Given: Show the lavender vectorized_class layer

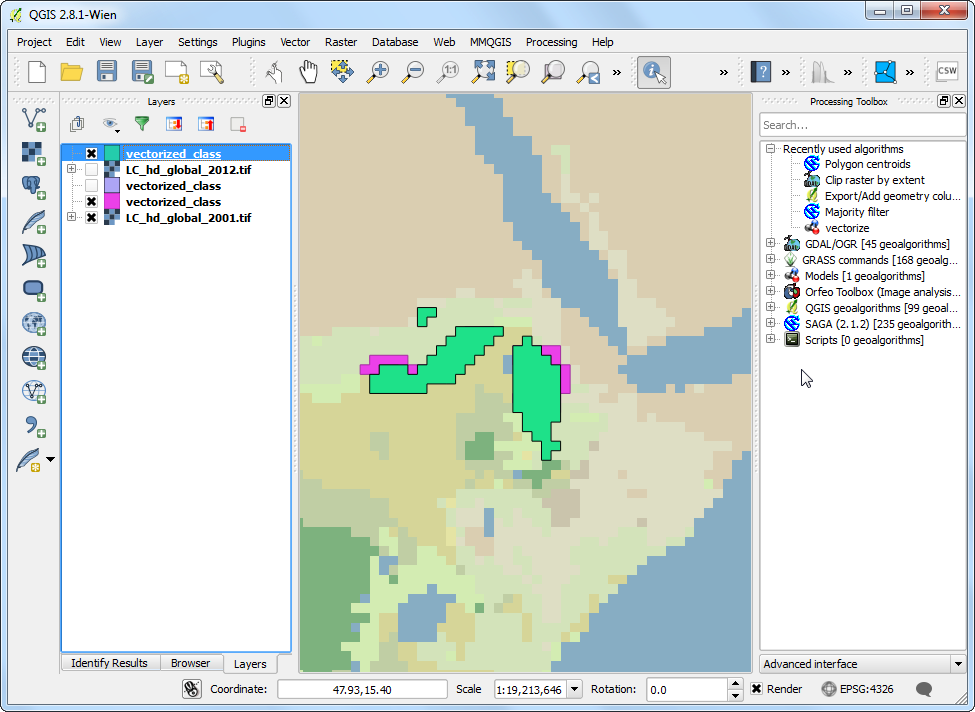Looking at the screenshot, I should [91, 186].
